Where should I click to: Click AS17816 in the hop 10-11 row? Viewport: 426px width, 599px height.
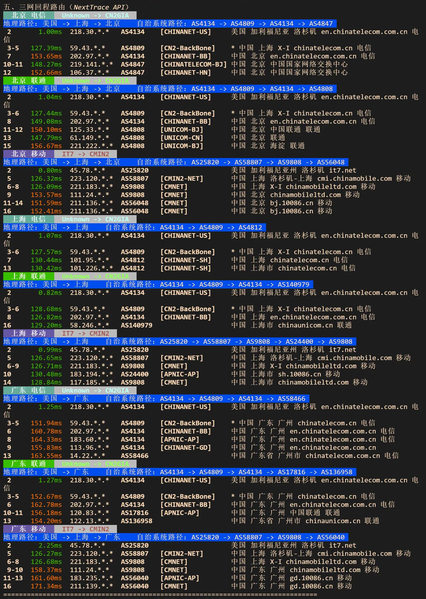[x=134, y=513]
